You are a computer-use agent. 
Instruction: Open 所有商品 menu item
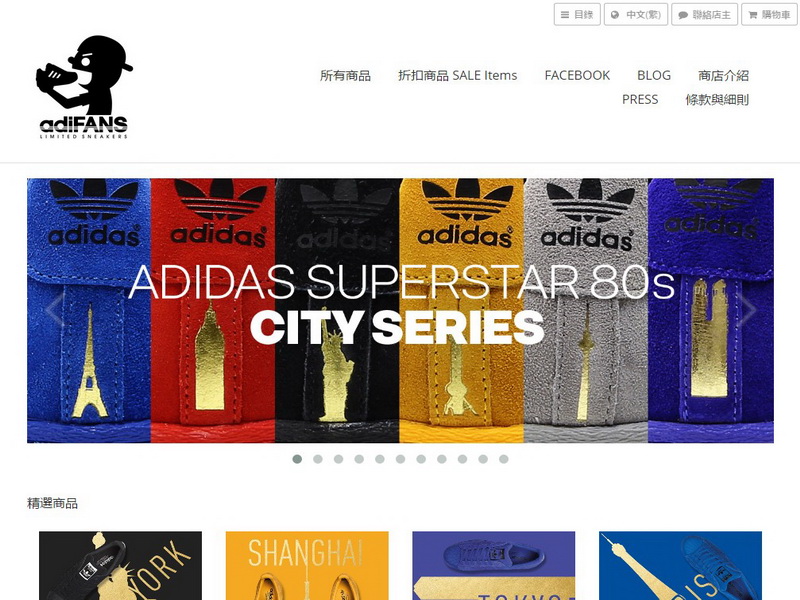pos(345,76)
